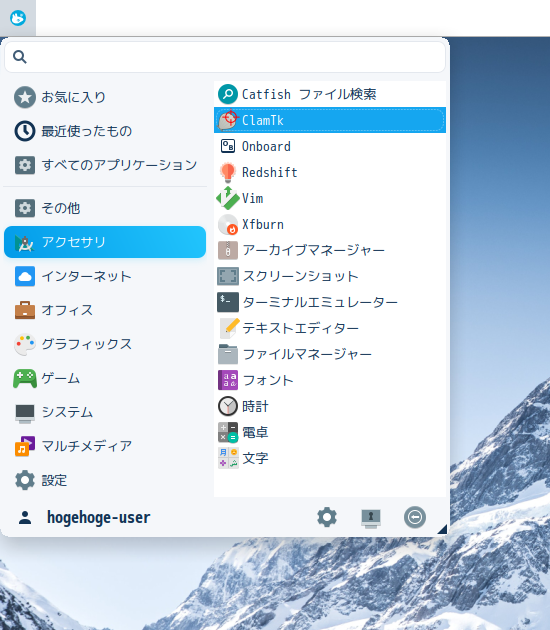This screenshot has width=550, height=630.
Task: Switch to the マルチメディア category
Action: pos(105,446)
